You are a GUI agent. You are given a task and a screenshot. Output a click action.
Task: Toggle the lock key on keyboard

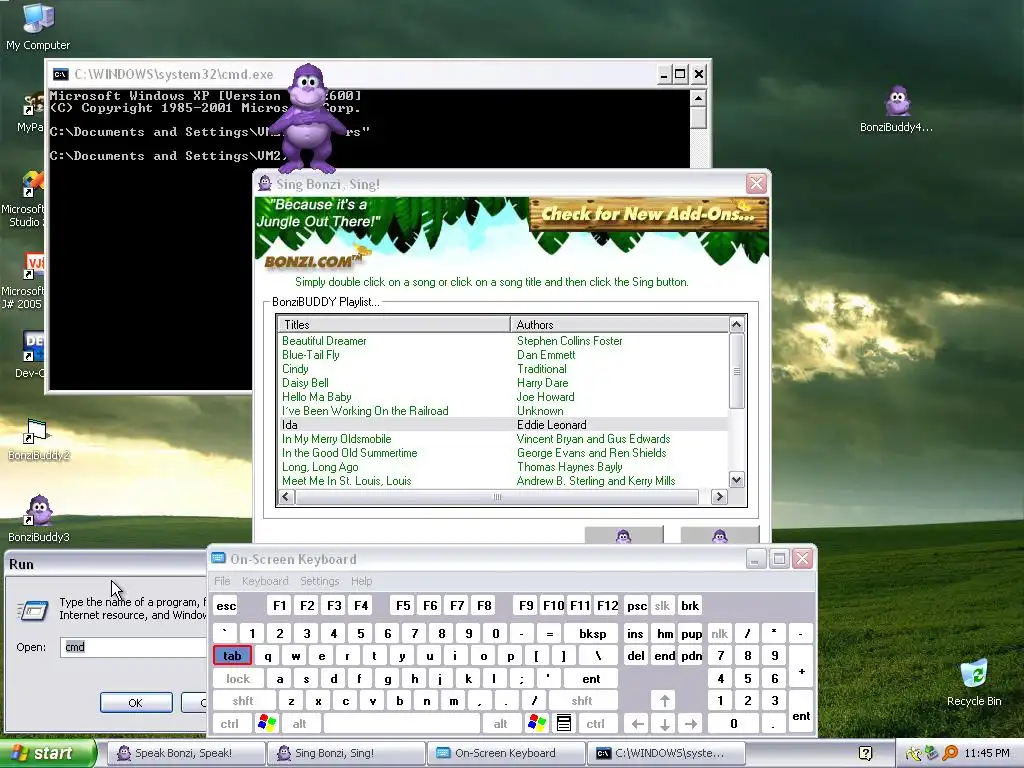pyautogui.click(x=238, y=679)
